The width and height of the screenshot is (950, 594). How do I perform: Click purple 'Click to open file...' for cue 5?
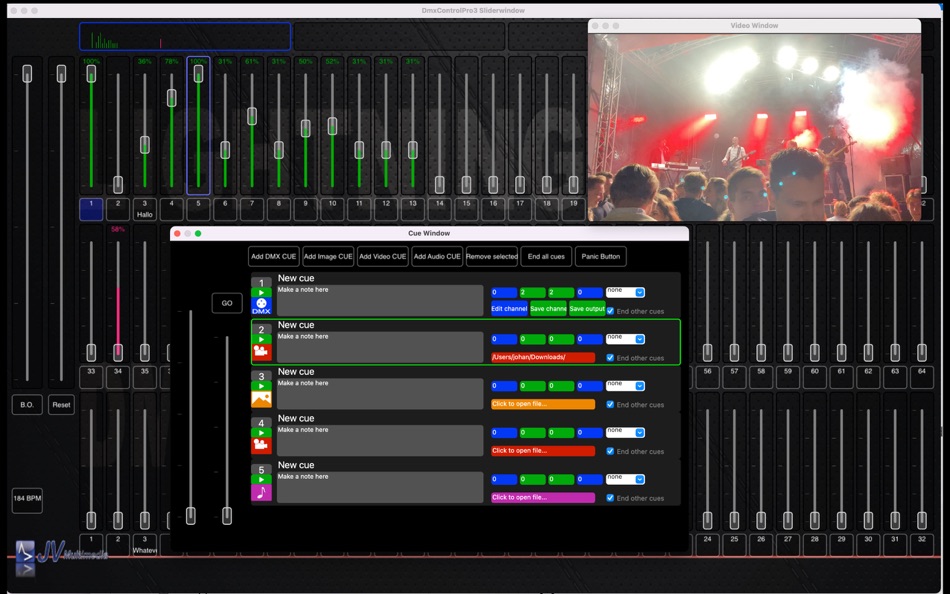[x=543, y=498]
